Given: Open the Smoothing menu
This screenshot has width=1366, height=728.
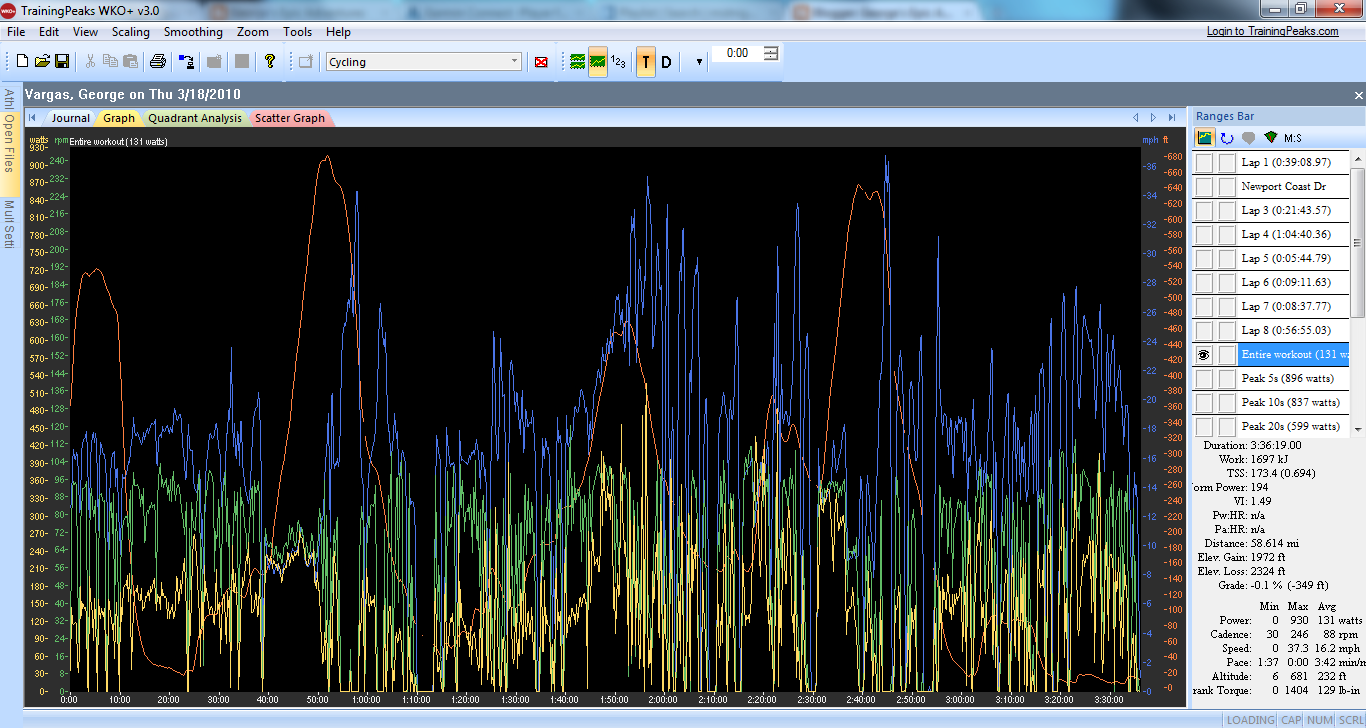Looking at the screenshot, I should (x=193, y=32).
